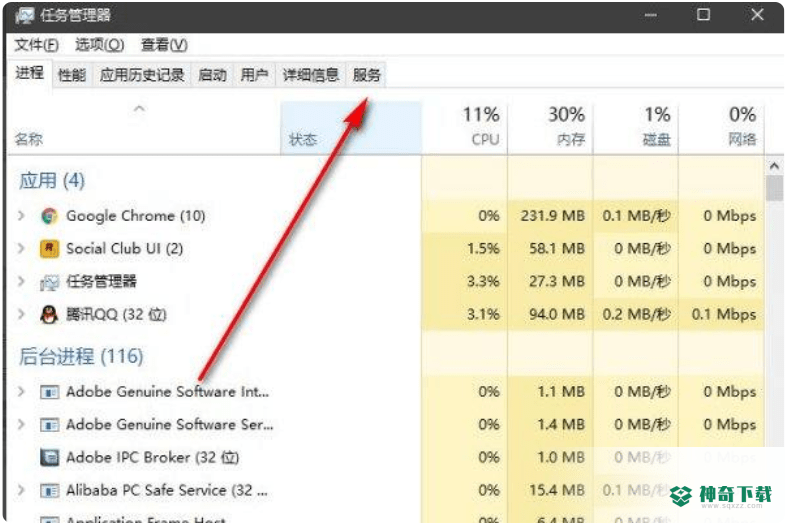Viewport: 787px width, 525px height.
Task: Expand Adobe Genuine Software Int... row
Action: pyautogui.click(x=21, y=391)
